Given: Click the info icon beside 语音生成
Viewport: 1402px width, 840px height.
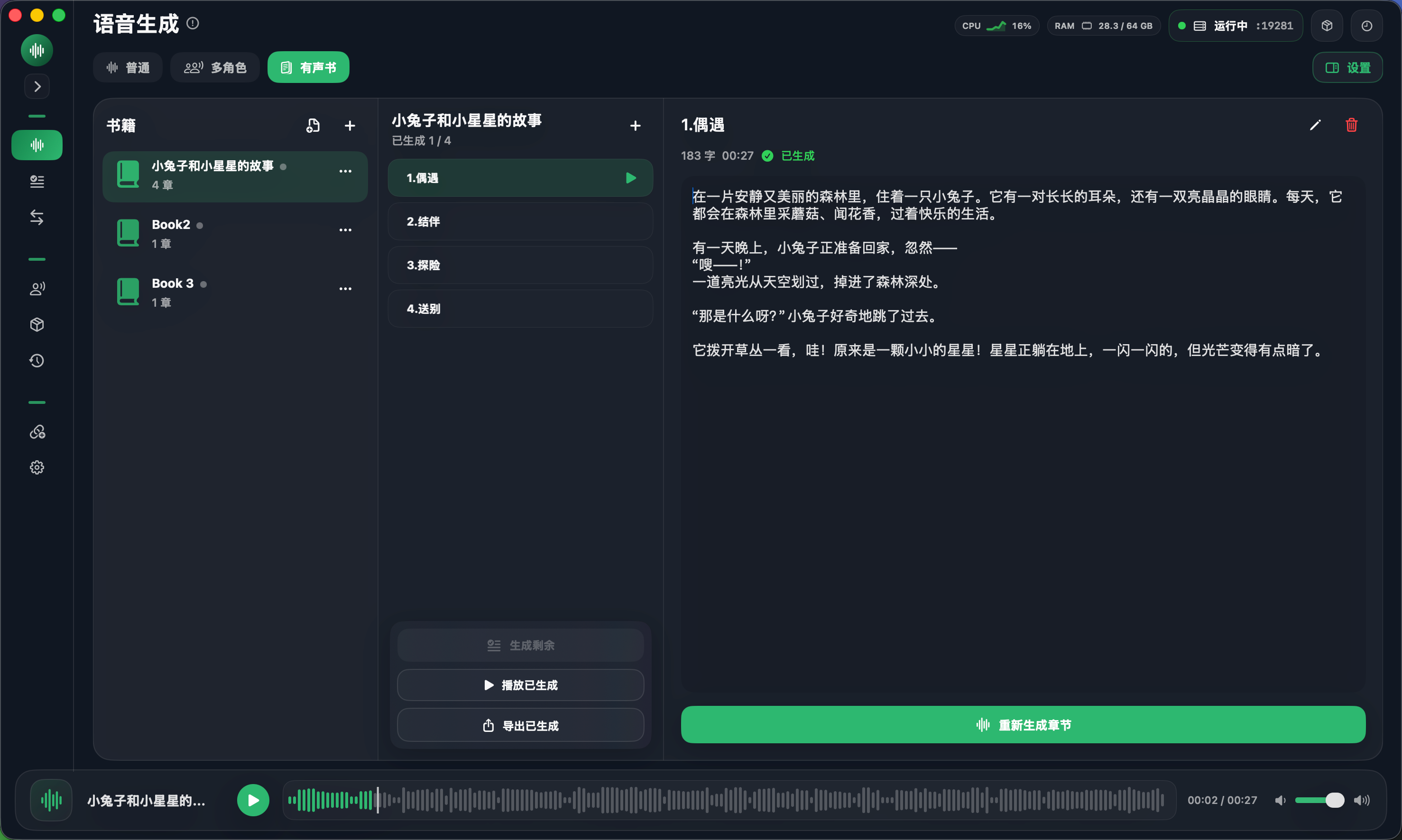Looking at the screenshot, I should pos(193,24).
